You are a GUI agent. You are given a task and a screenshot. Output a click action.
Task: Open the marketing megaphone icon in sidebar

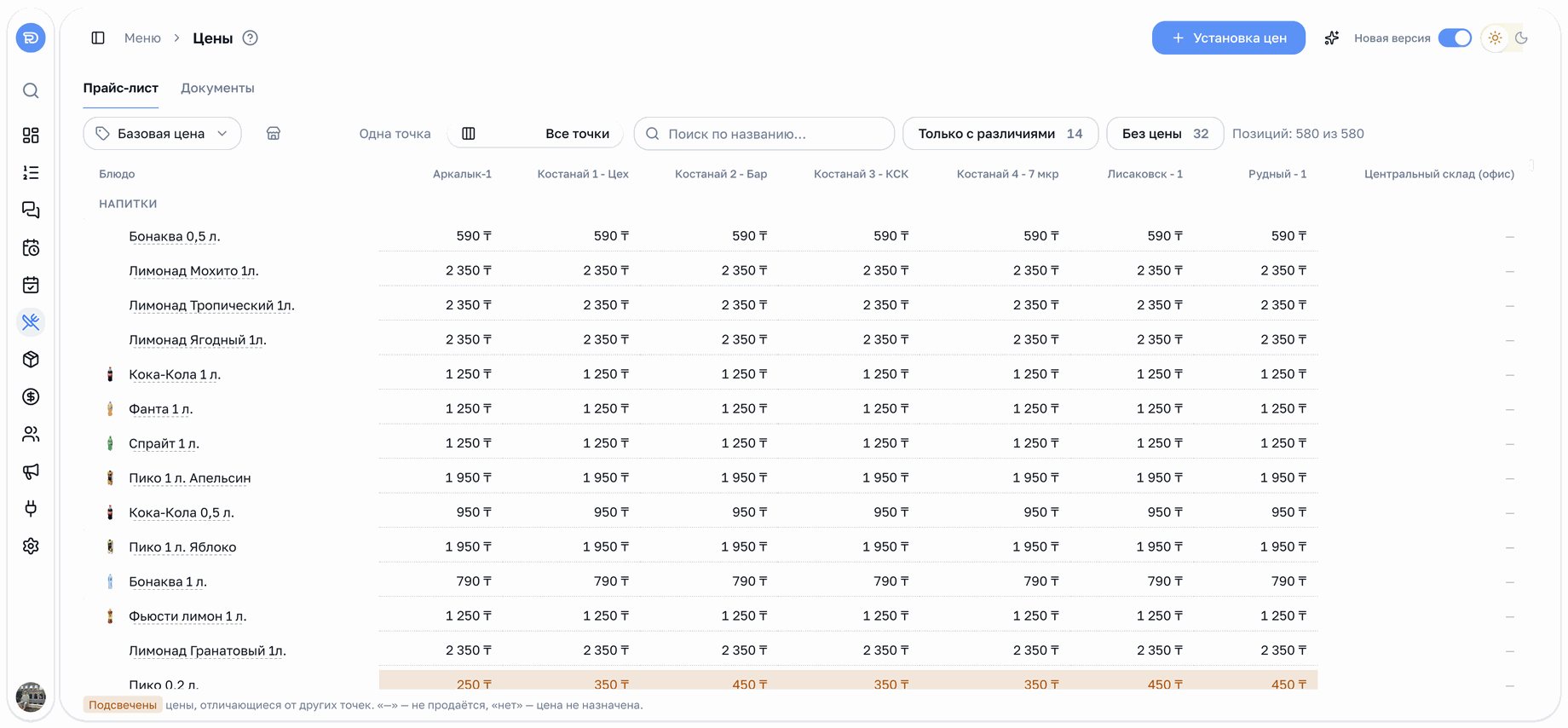pos(31,471)
